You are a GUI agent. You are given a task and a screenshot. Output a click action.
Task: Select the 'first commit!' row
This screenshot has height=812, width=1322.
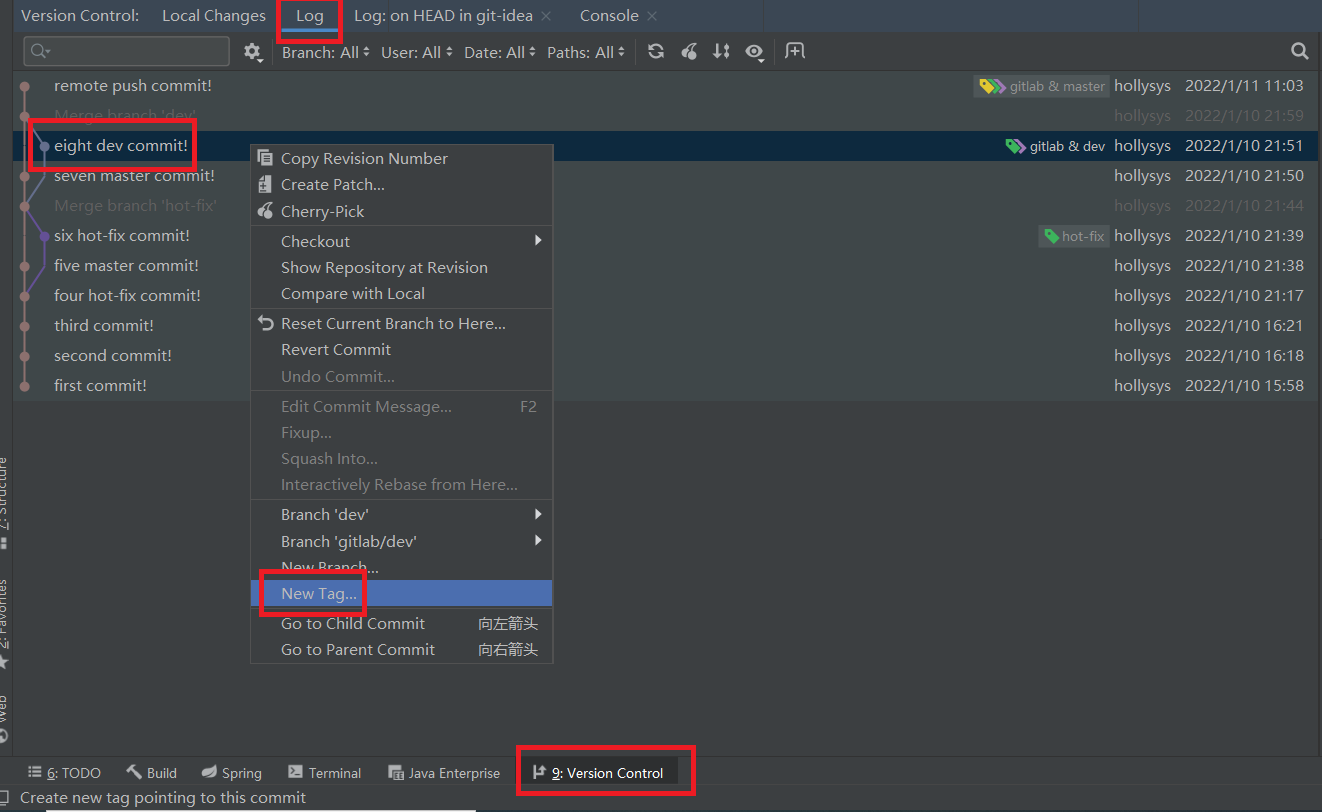(x=665, y=386)
